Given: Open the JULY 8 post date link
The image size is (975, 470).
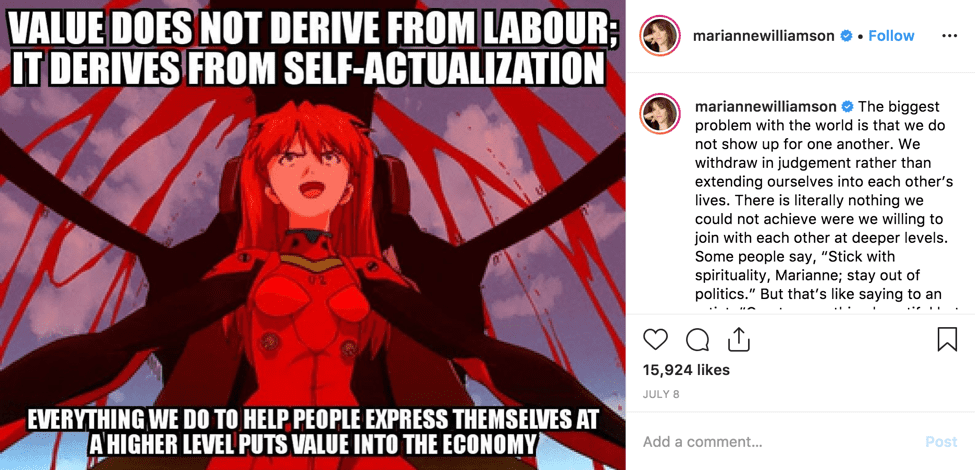Looking at the screenshot, I should pyautogui.click(x=661, y=394).
